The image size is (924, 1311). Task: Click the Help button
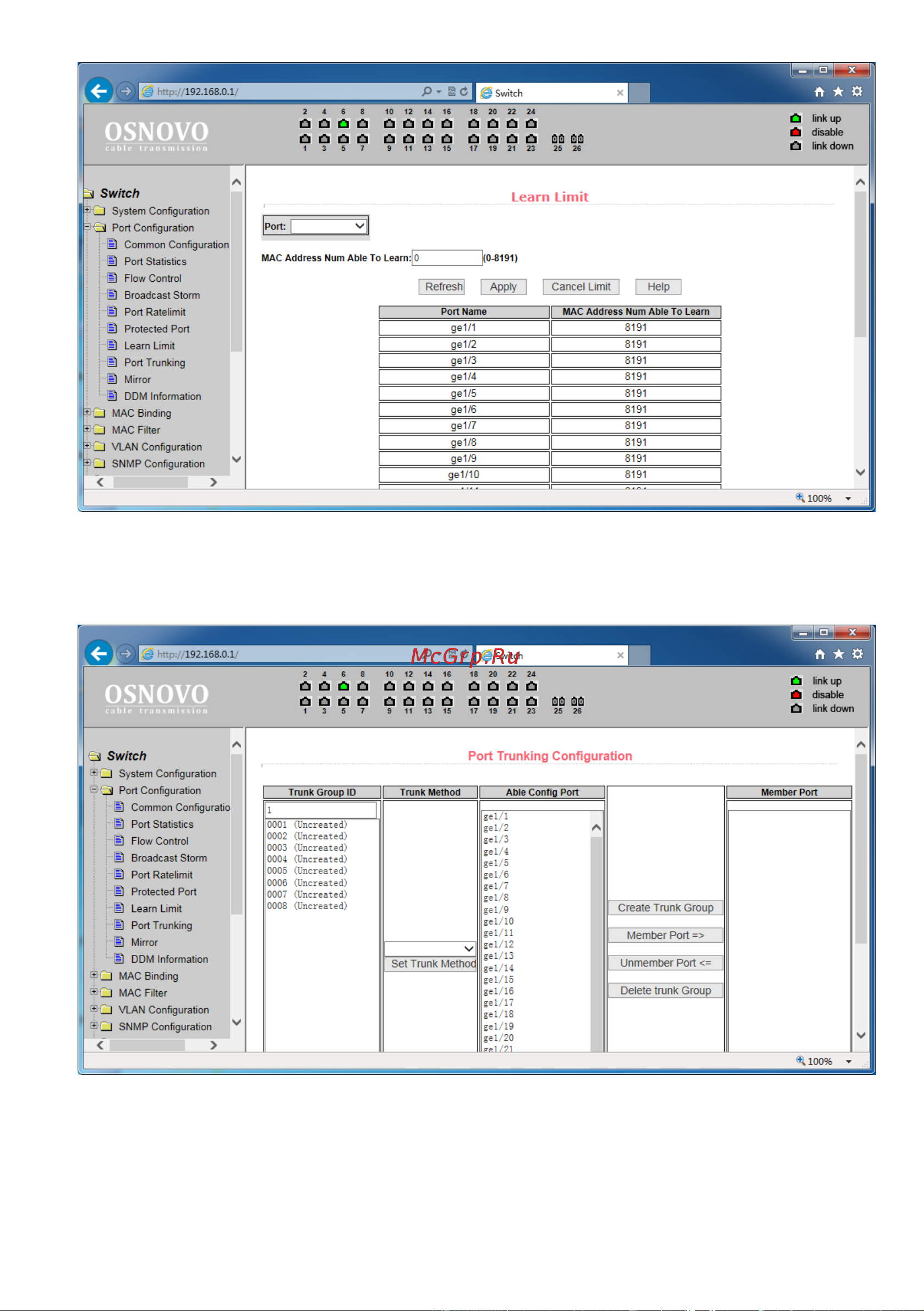(658, 287)
